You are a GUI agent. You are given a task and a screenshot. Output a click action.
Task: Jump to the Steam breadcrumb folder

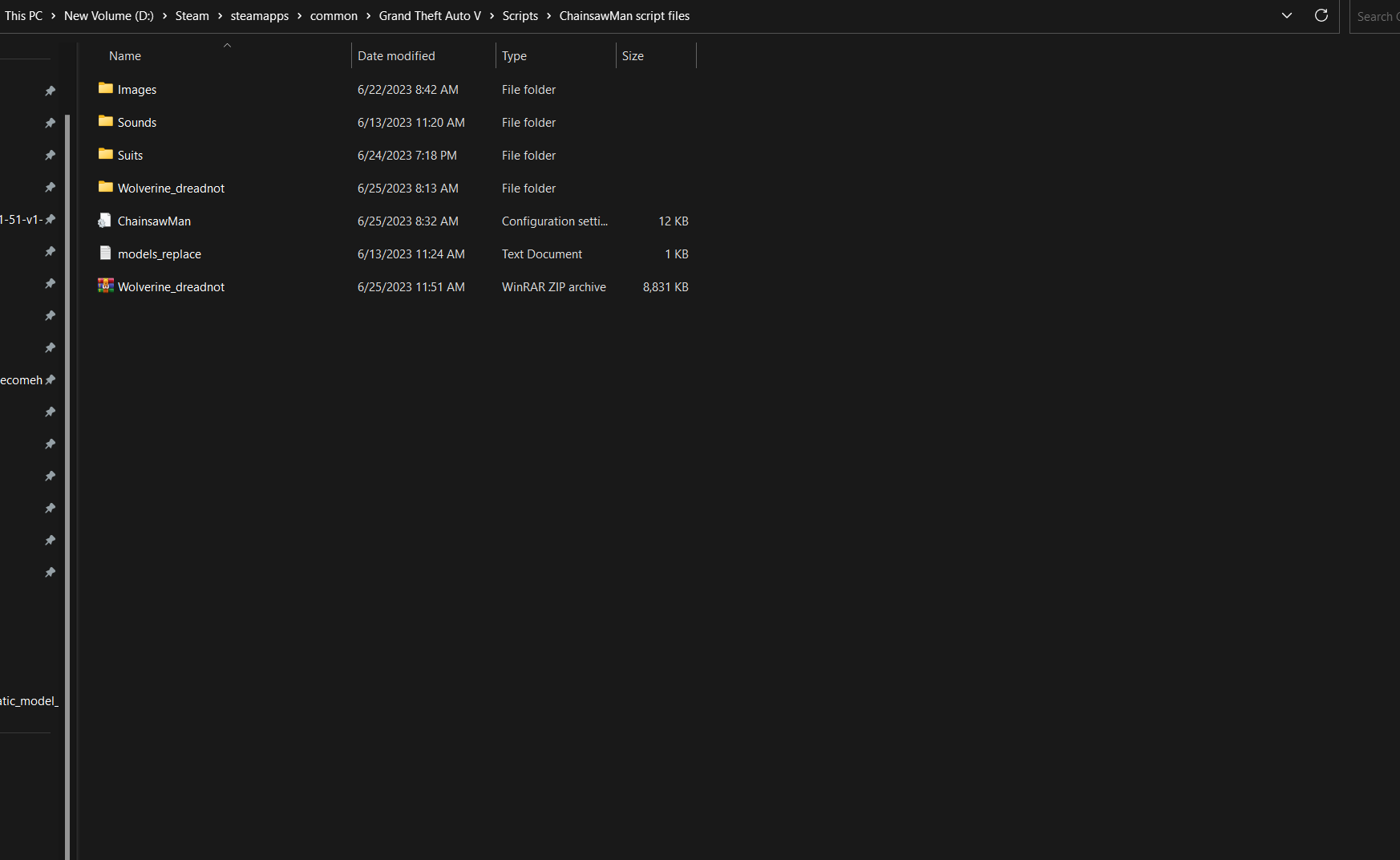[x=192, y=16]
